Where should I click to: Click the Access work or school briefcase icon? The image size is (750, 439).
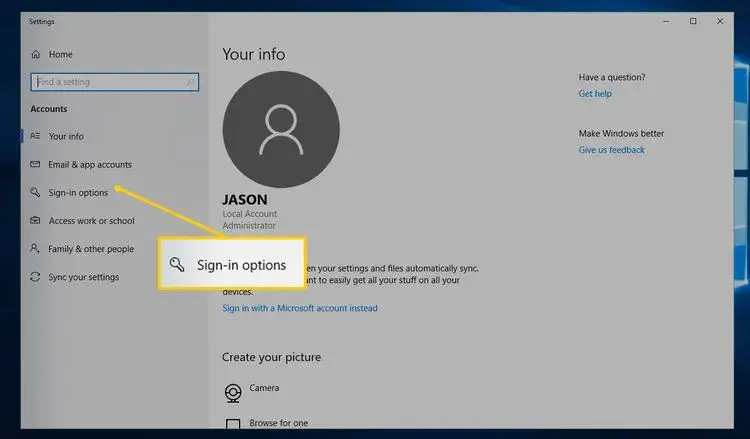[x=36, y=221]
